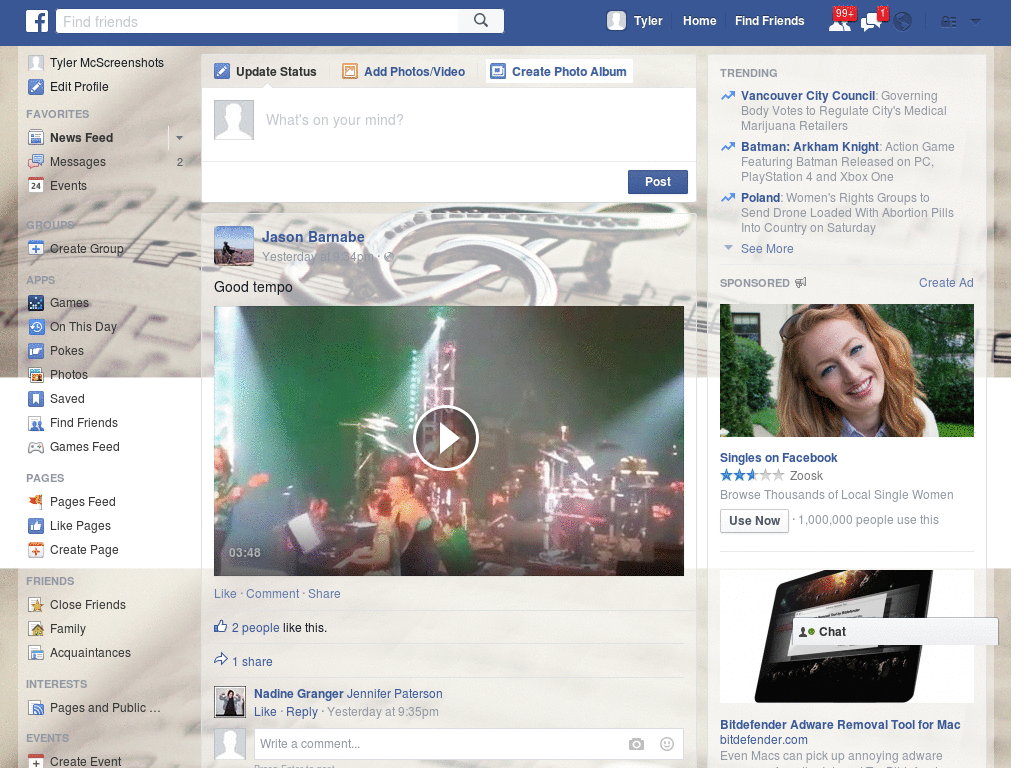Viewport: 1024px width, 768px height.
Task: Open Jason Barnabe's profile name link
Action: (x=313, y=237)
